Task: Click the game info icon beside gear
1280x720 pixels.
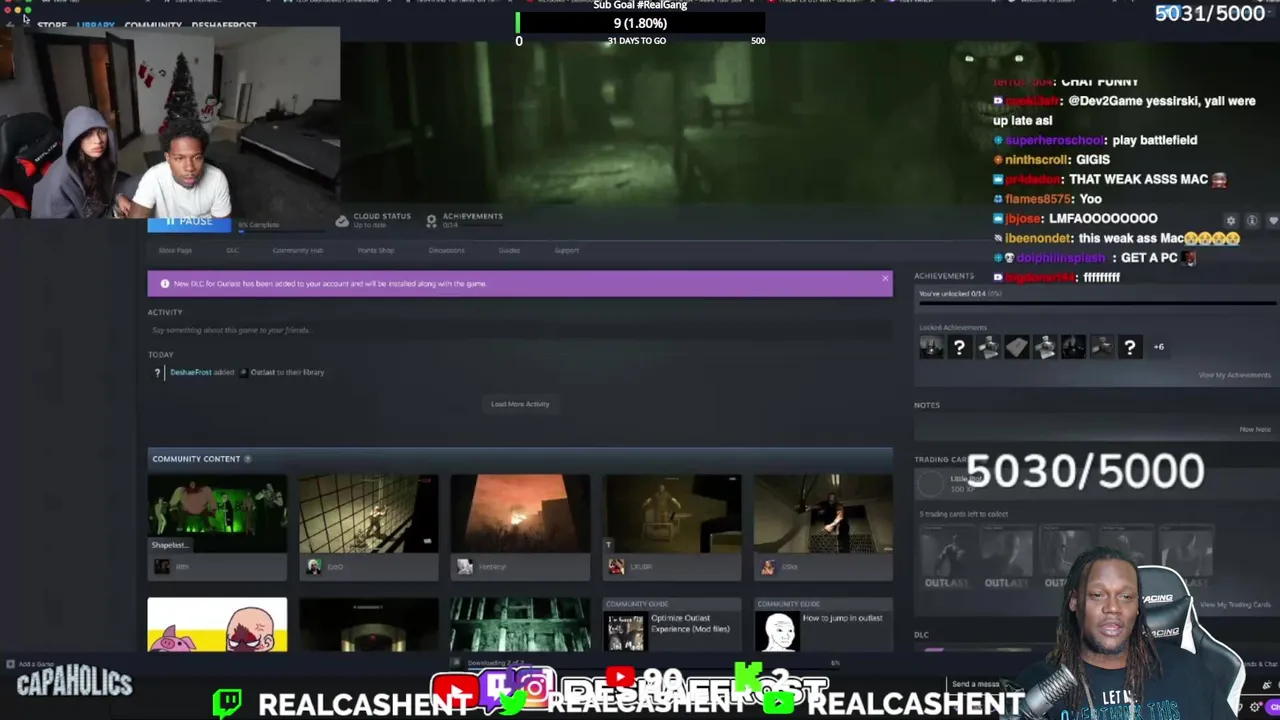Action: (x=1252, y=220)
